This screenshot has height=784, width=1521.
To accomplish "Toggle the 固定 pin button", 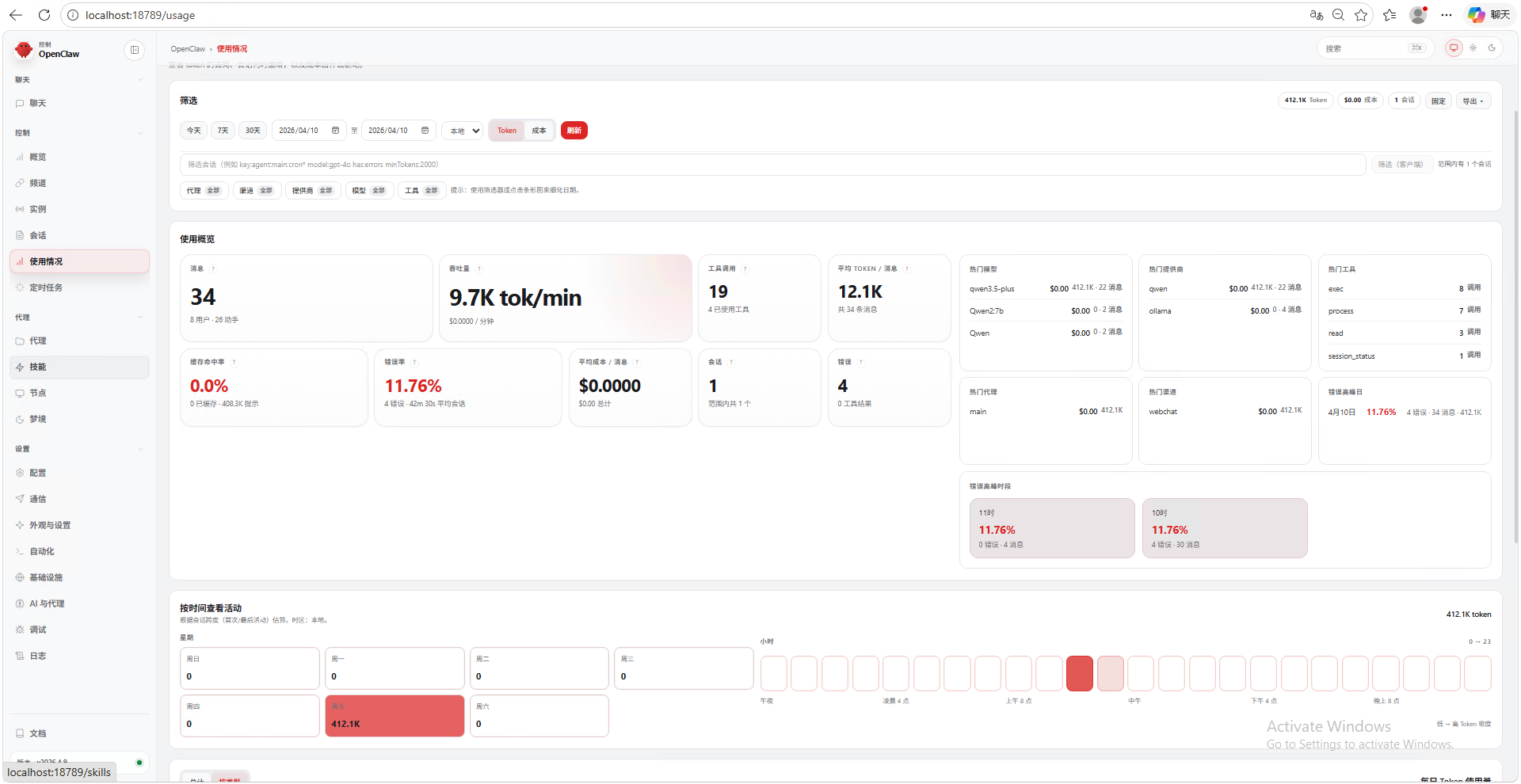I will tap(1439, 101).
